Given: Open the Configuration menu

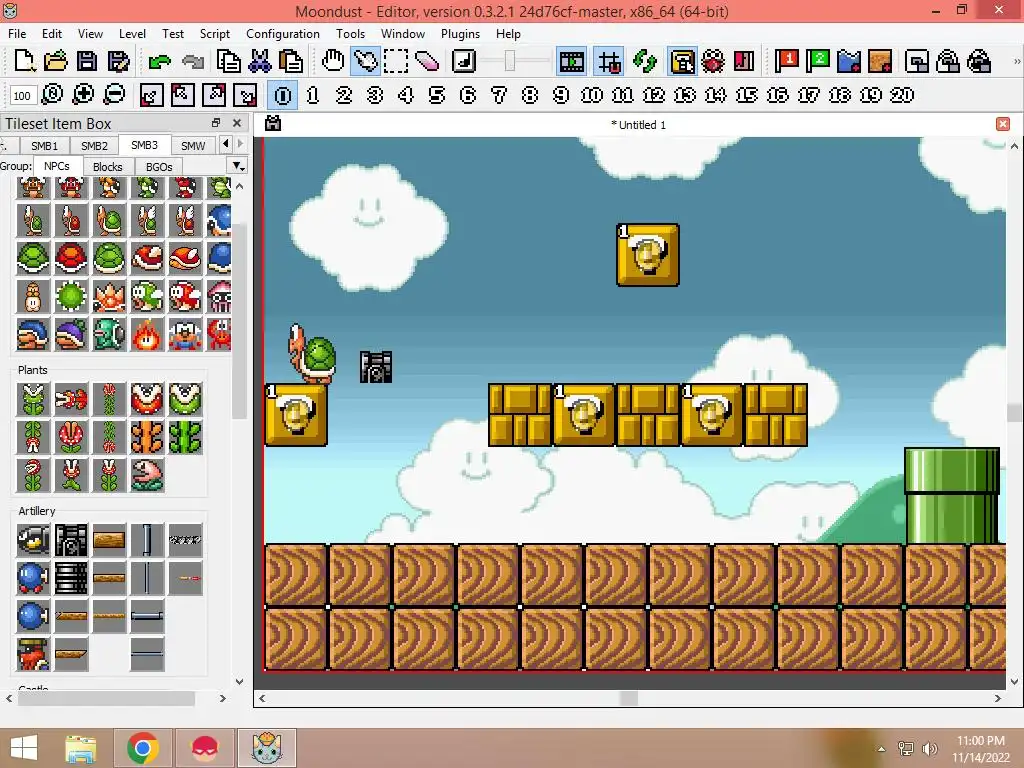Looking at the screenshot, I should [x=283, y=33].
